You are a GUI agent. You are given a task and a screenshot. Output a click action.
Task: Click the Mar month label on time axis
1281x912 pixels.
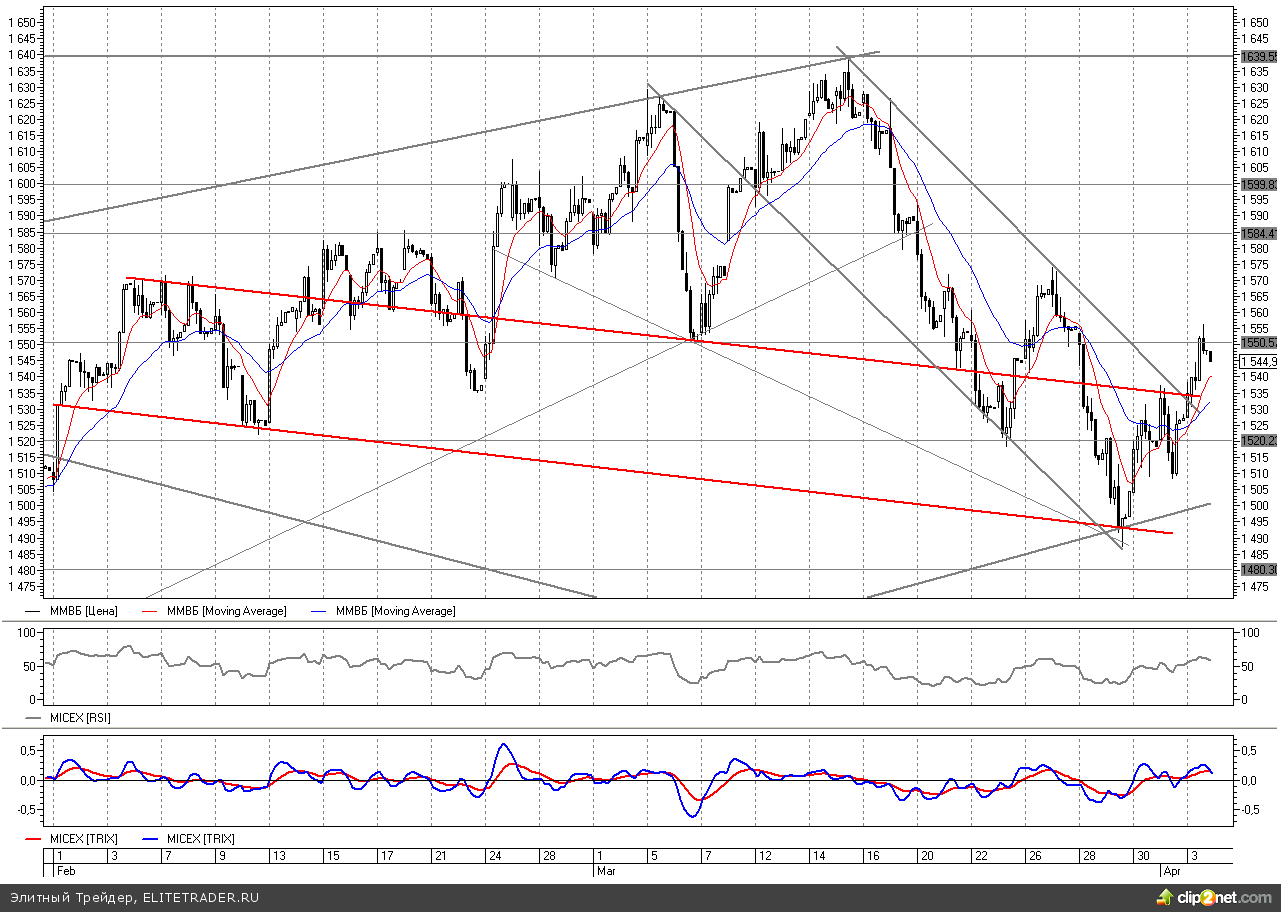(x=606, y=871)
